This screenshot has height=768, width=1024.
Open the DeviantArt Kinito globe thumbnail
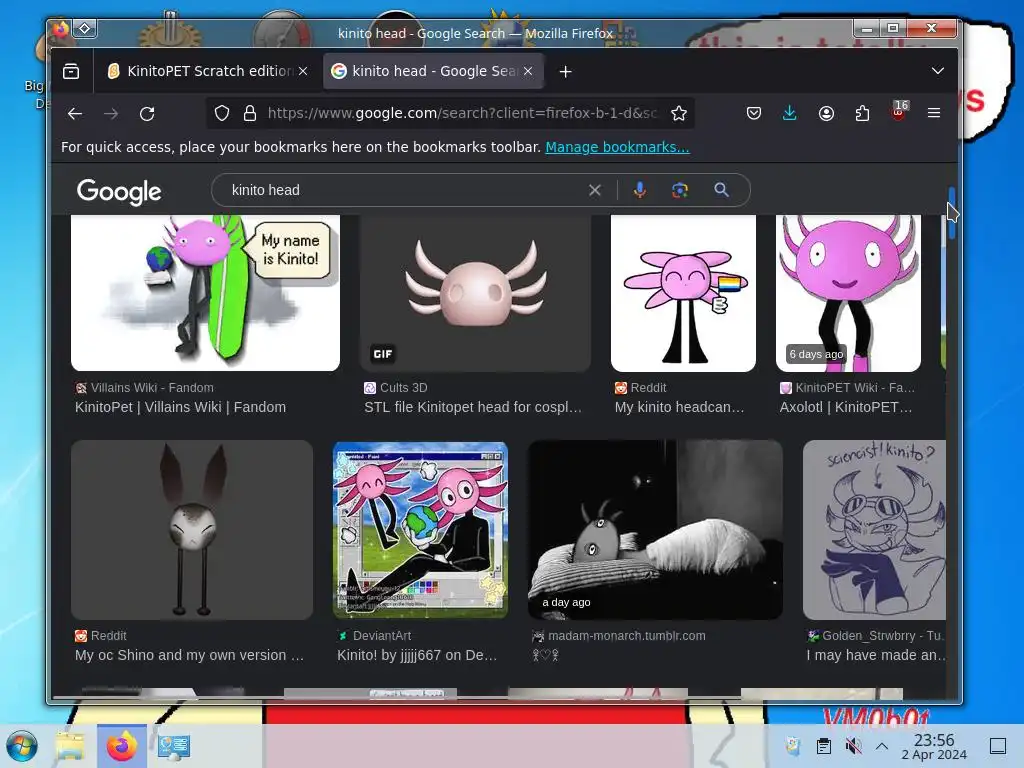pos(421,530)
